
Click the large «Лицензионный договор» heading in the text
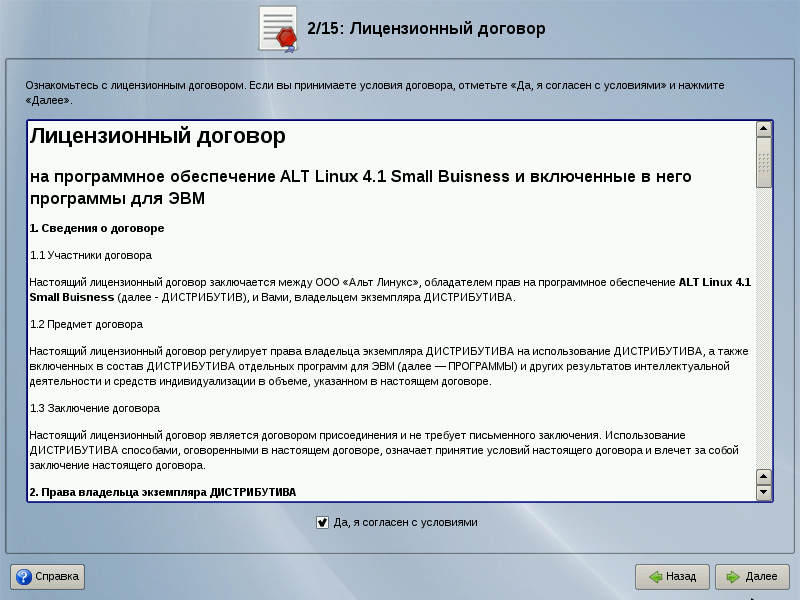[x=158, y=136]
